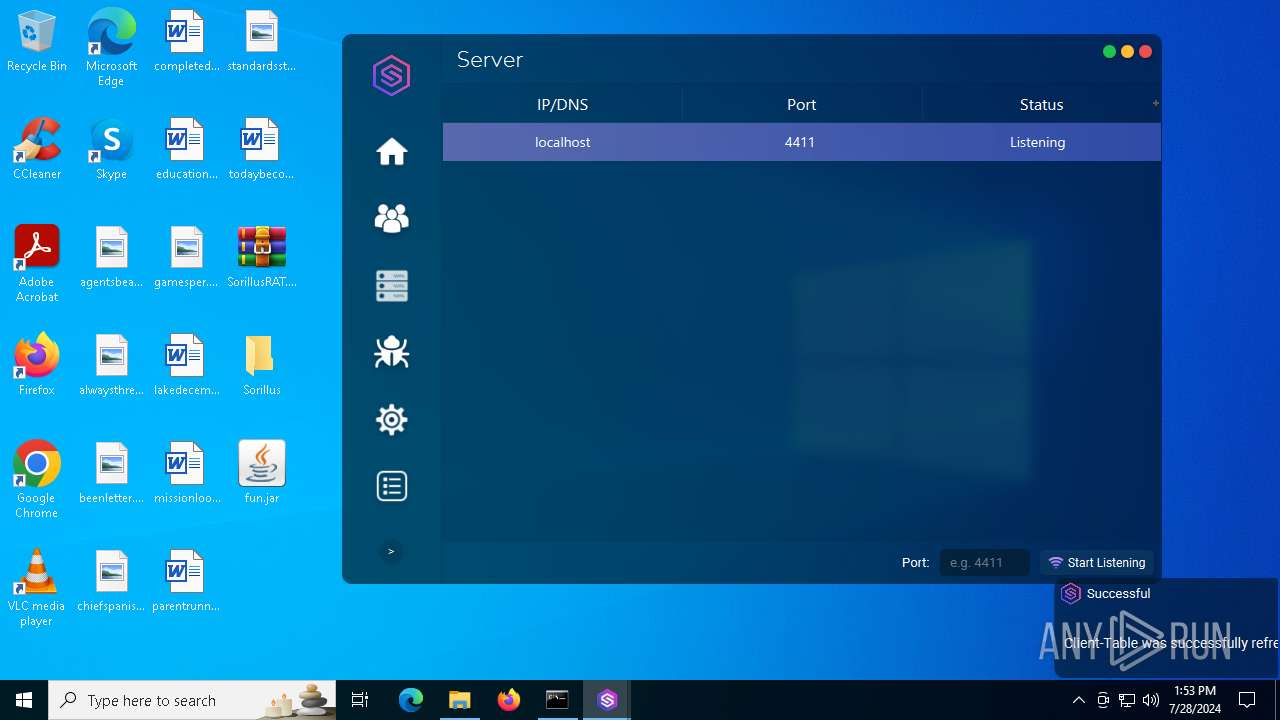Select the lakedecem Word document icon
The height and width of the screenshot is (720, 1280).
[x=186, y=365]
